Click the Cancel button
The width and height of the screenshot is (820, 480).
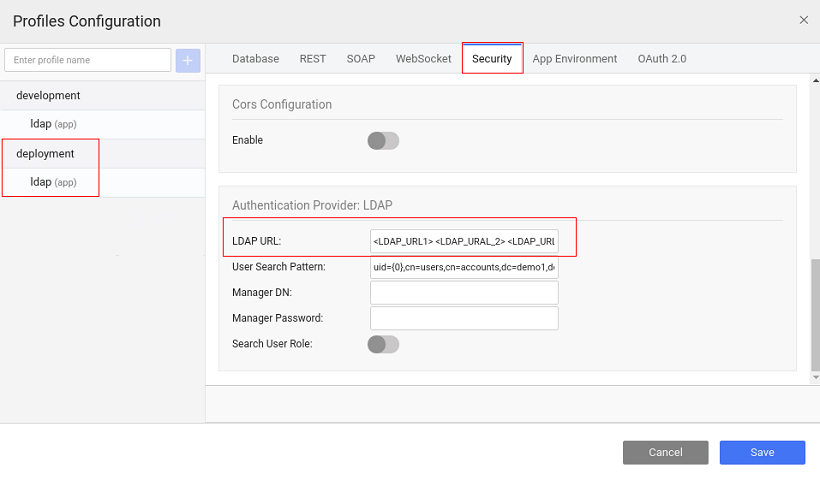click(x=665, y=453)
